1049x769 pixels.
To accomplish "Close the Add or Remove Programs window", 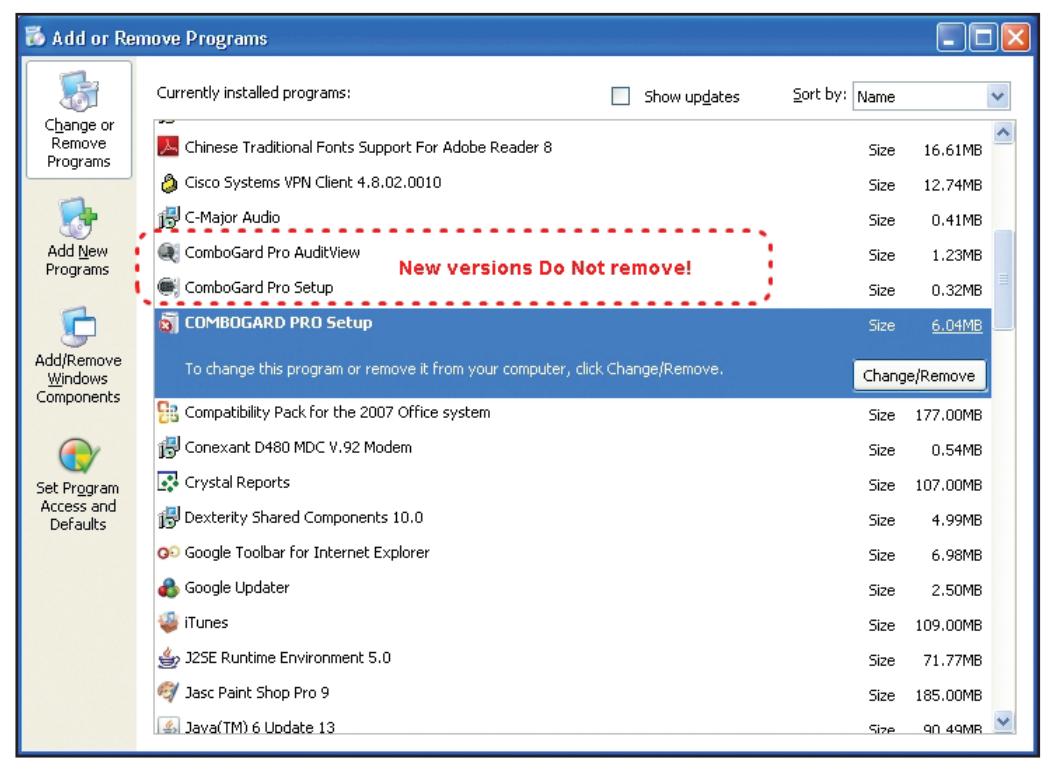I will pos(1016,37).
